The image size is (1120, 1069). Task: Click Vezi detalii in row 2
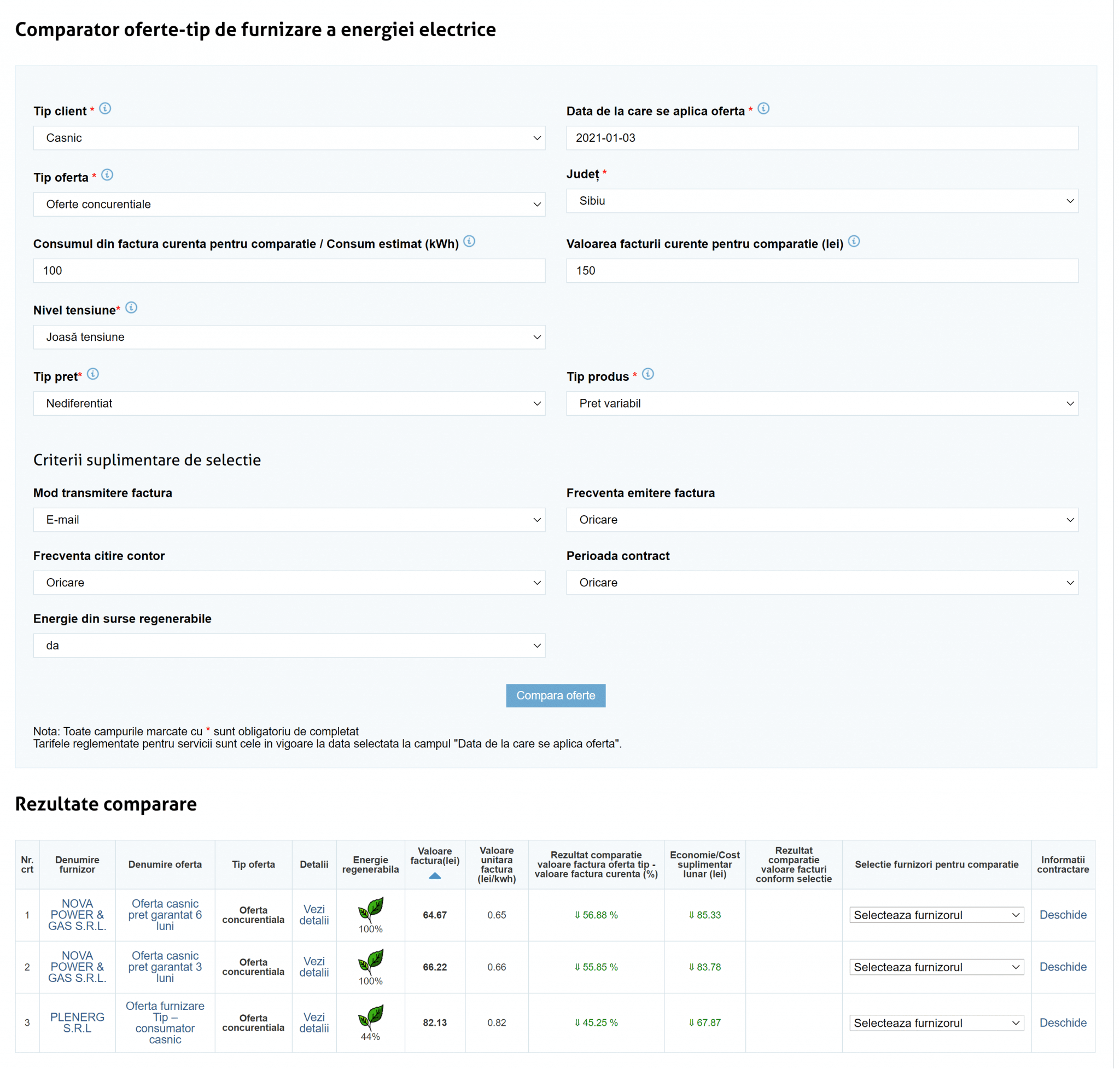(x=314, y=967)
